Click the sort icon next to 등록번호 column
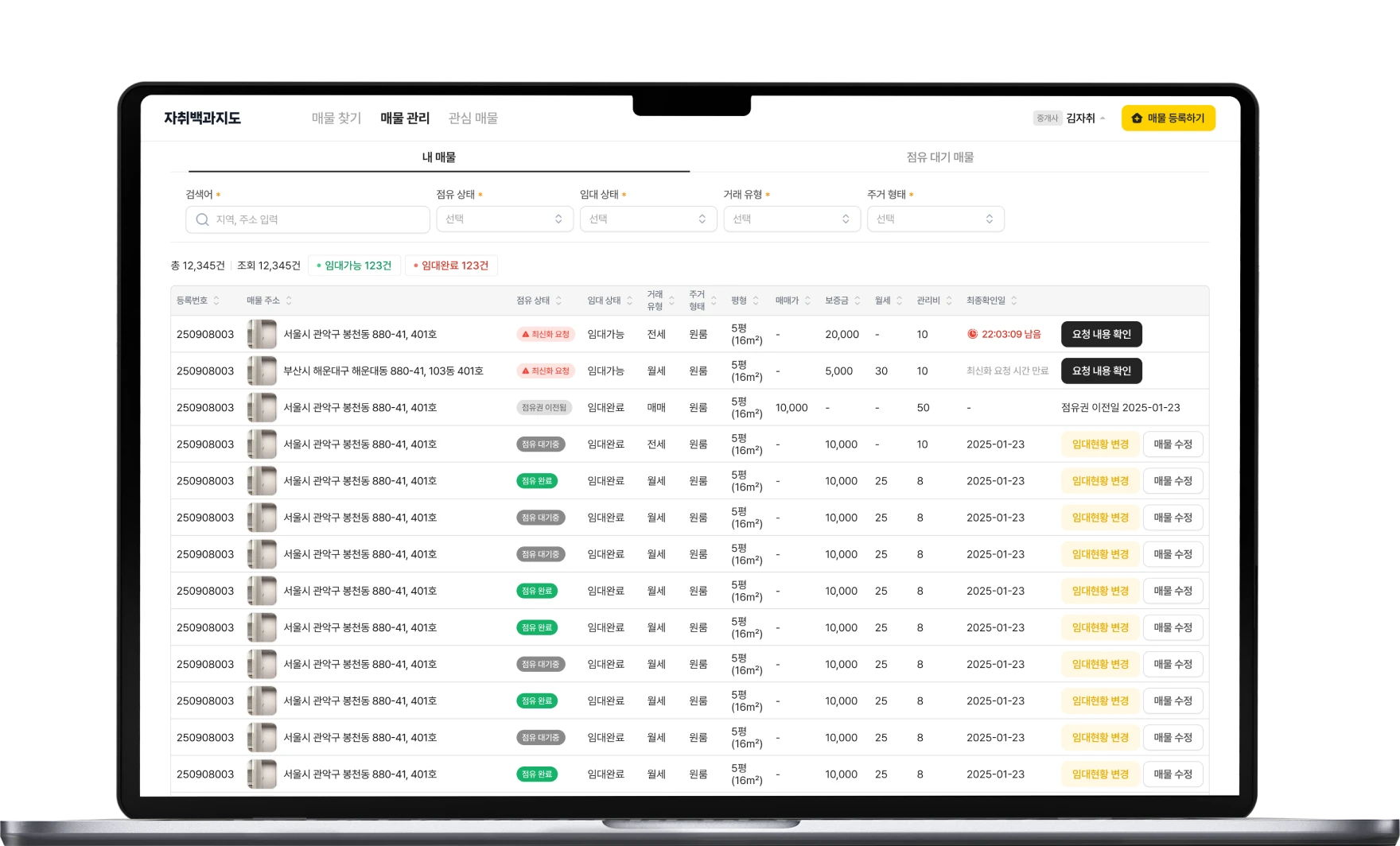1400x846 pixels. pyautogui.click(x=216, y=301)
